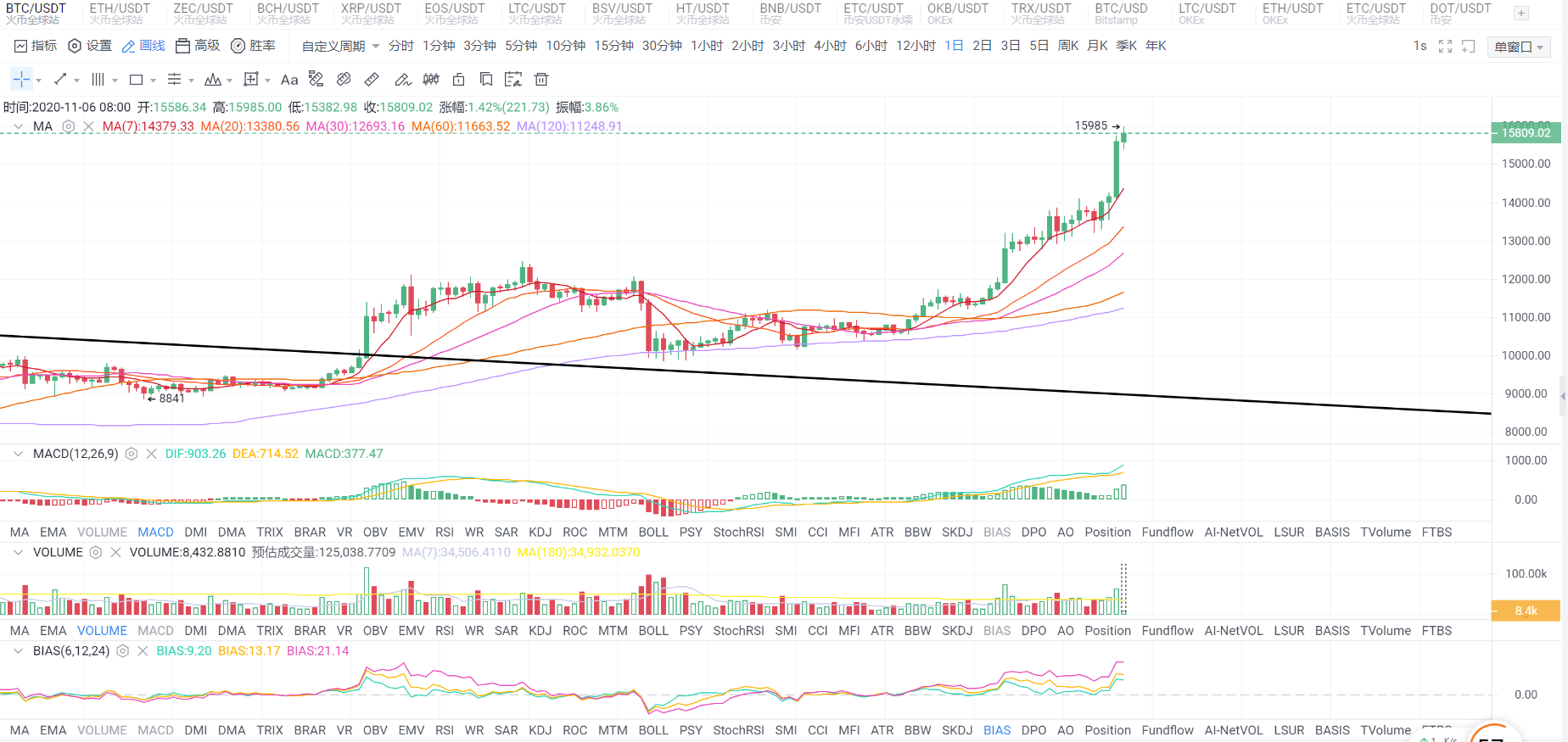Select the 4小时 timeframe
This screenshot has height=742, width=1568.
[x=830, y=46]
